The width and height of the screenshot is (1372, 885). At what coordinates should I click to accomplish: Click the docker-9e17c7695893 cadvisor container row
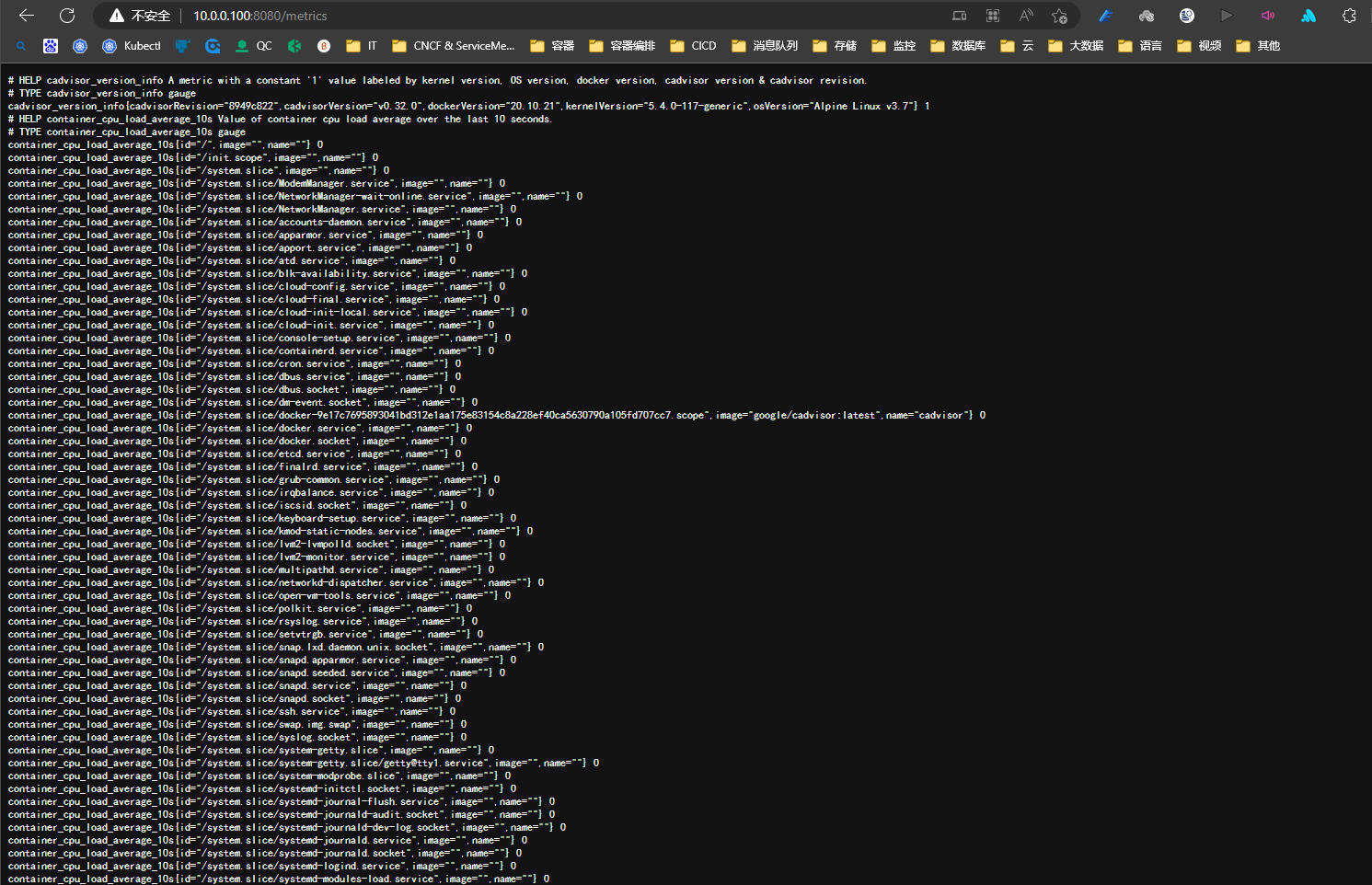(x=497, y=415)
